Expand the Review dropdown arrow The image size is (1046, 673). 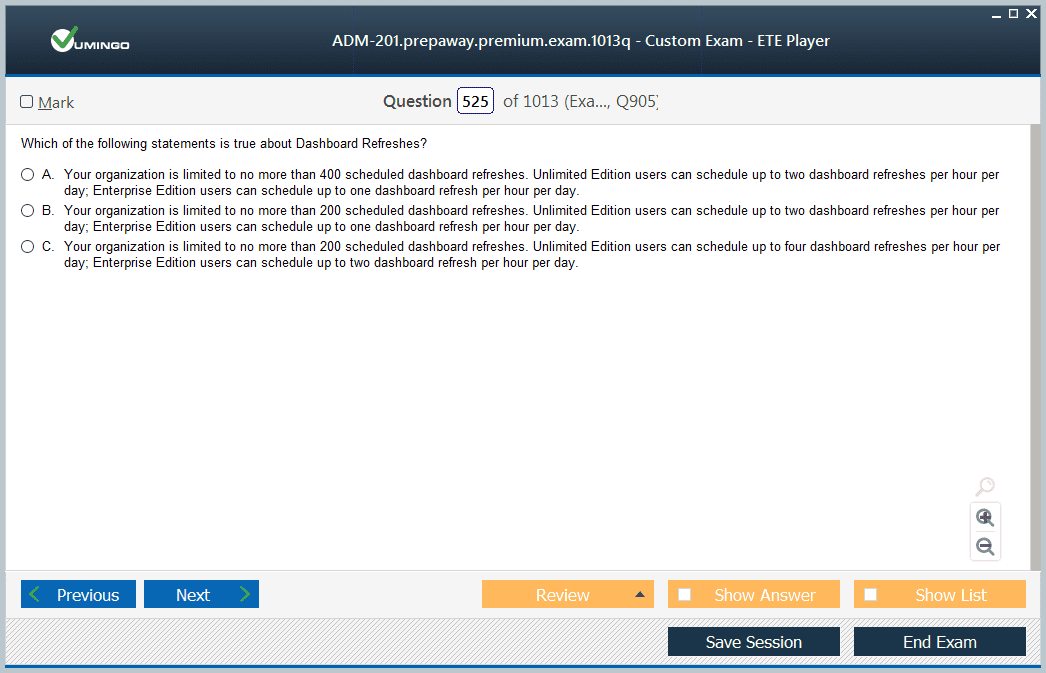coord(639,595)
